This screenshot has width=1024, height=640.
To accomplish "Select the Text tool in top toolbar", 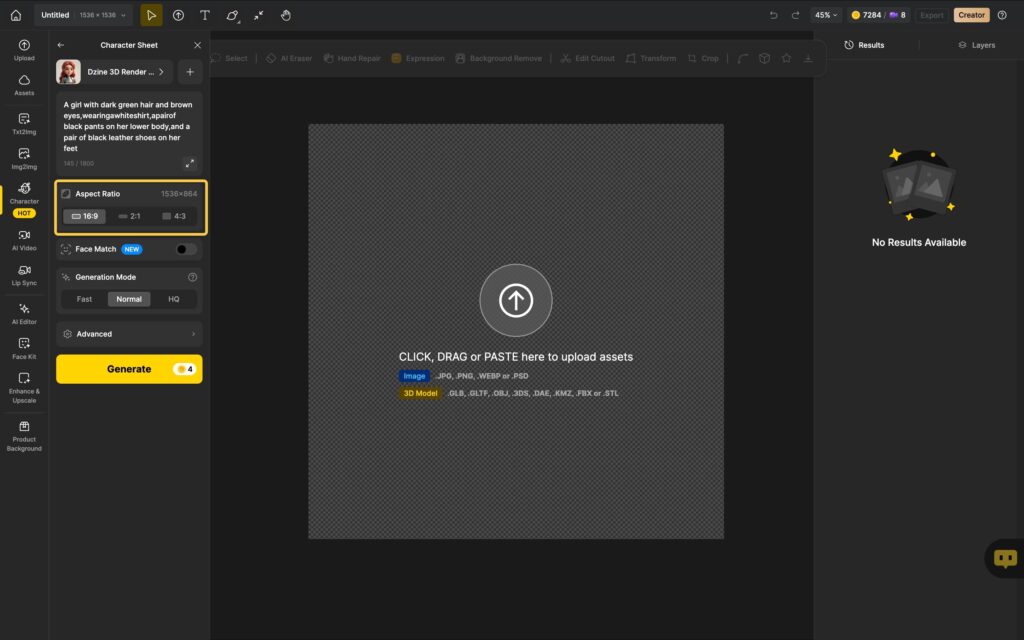I will click(x=205, y=15).
